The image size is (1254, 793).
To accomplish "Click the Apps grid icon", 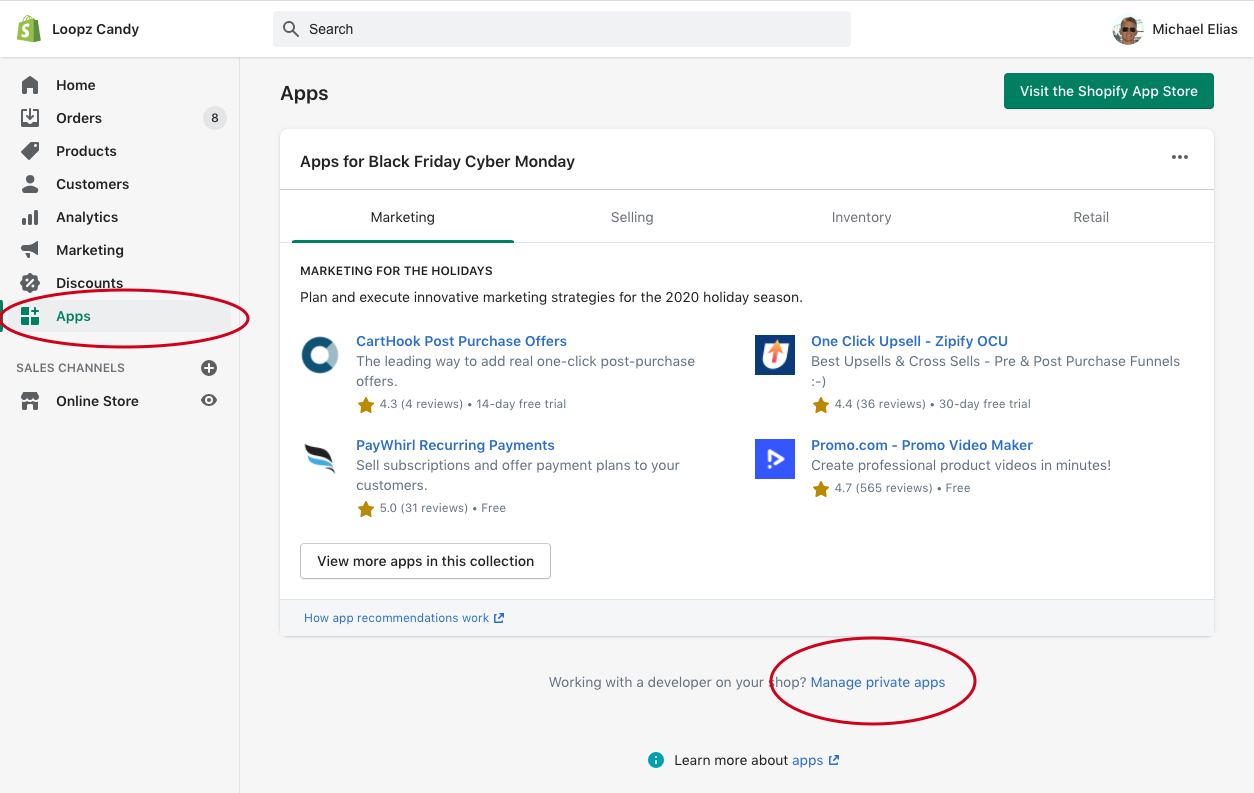I will pos(30,316).
